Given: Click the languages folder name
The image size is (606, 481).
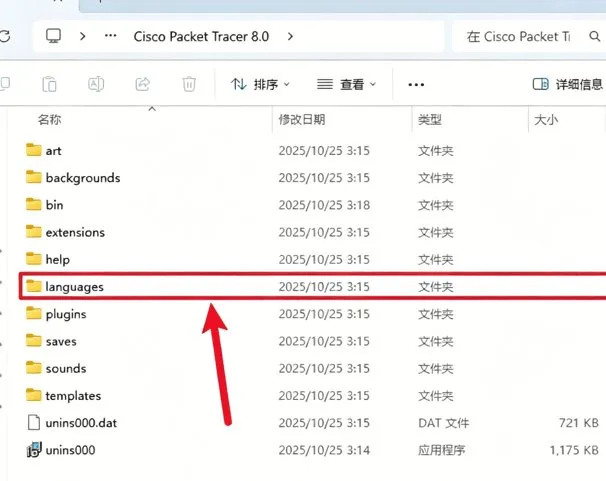Looking at the screenshot, I should pos(75,287).
